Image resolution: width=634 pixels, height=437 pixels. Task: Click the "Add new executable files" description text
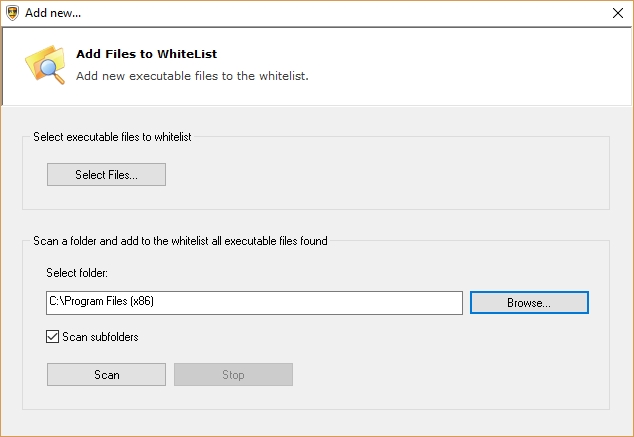pyautogui.click(x=192, y=75)
